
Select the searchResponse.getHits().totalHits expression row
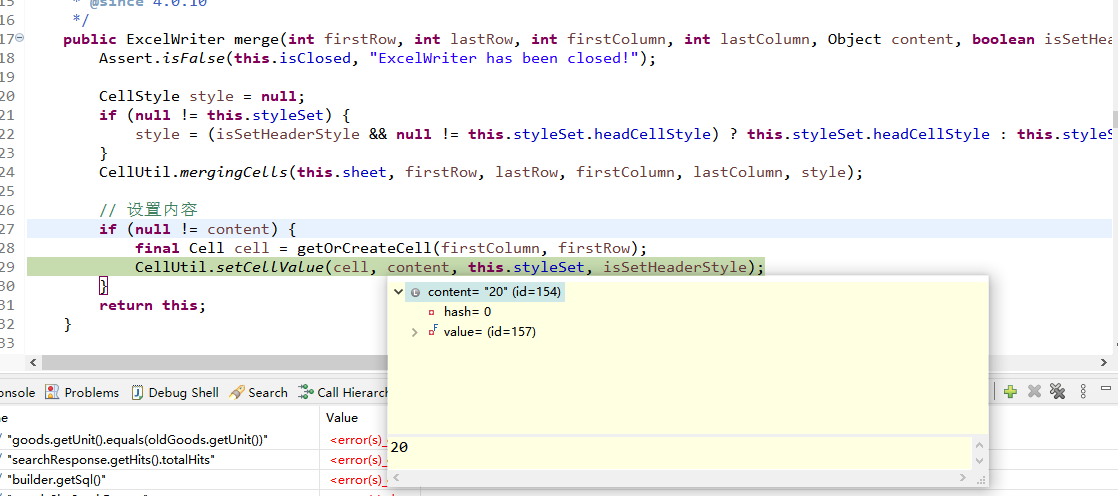(x=111, y=460)
